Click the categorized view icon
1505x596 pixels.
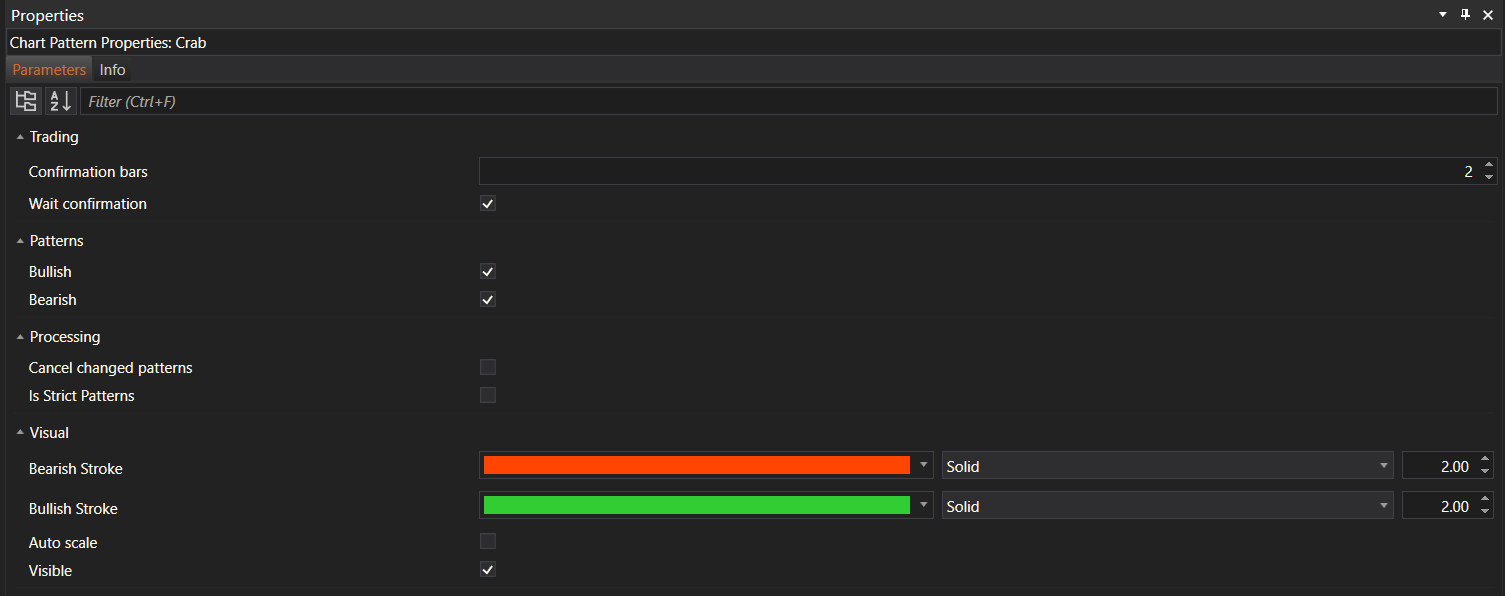(x=26, y=101)
